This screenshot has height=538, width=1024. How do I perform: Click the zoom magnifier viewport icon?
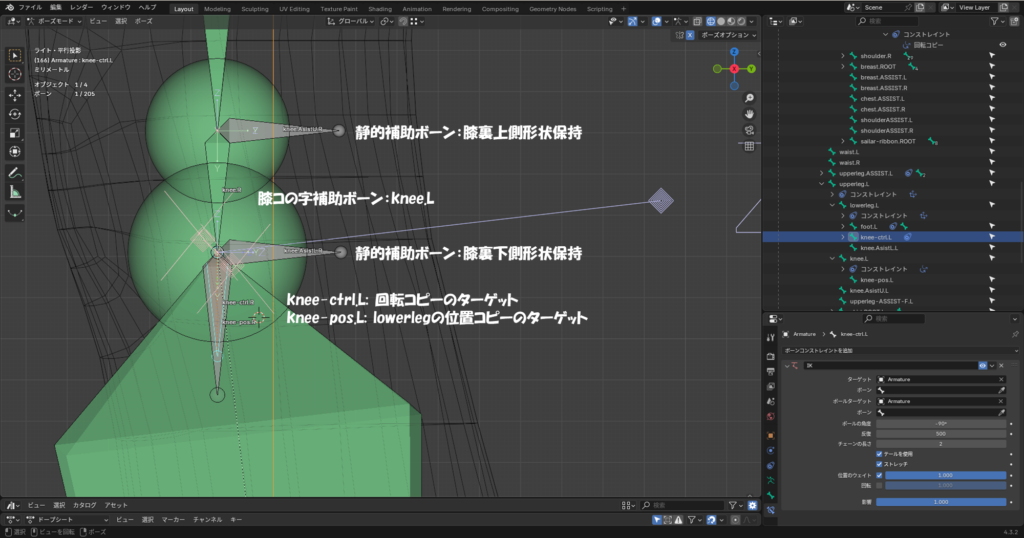749,98
